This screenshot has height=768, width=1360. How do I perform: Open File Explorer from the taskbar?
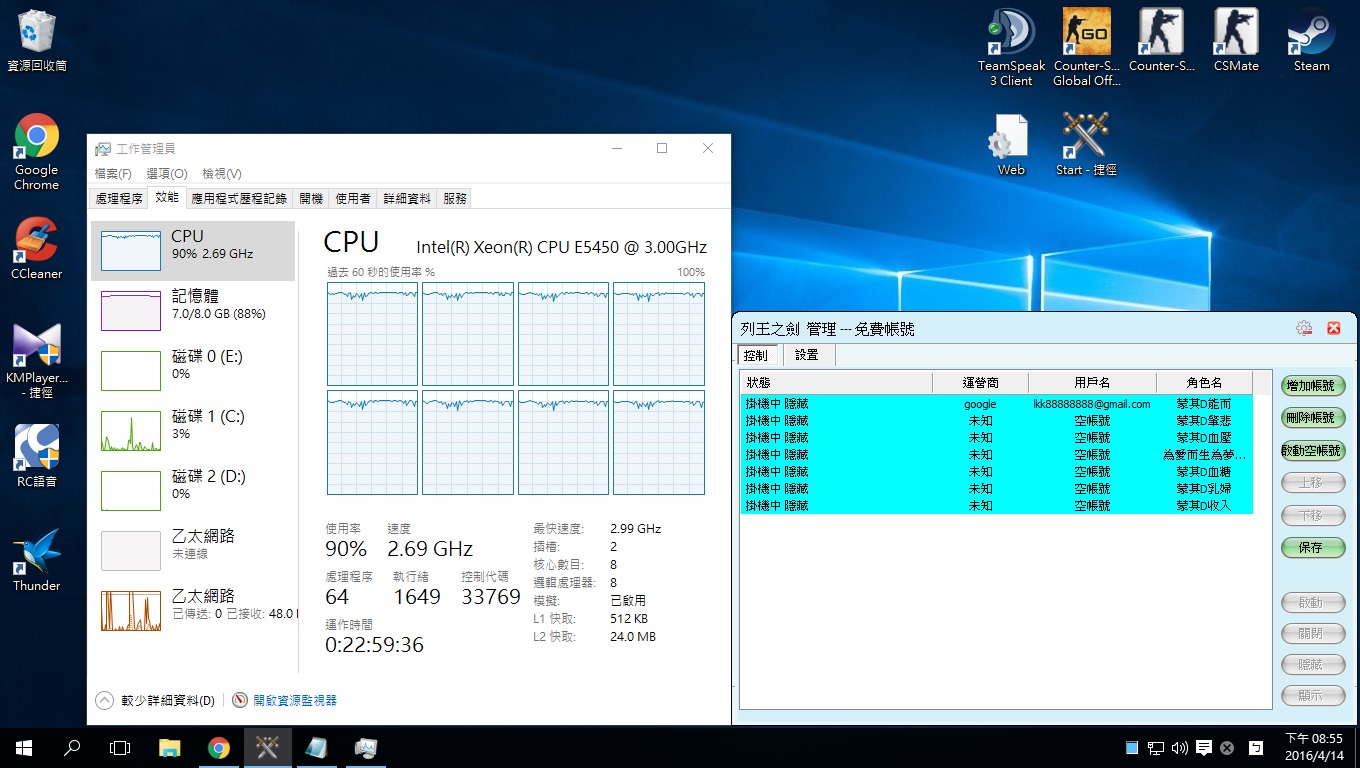point(170,747)
